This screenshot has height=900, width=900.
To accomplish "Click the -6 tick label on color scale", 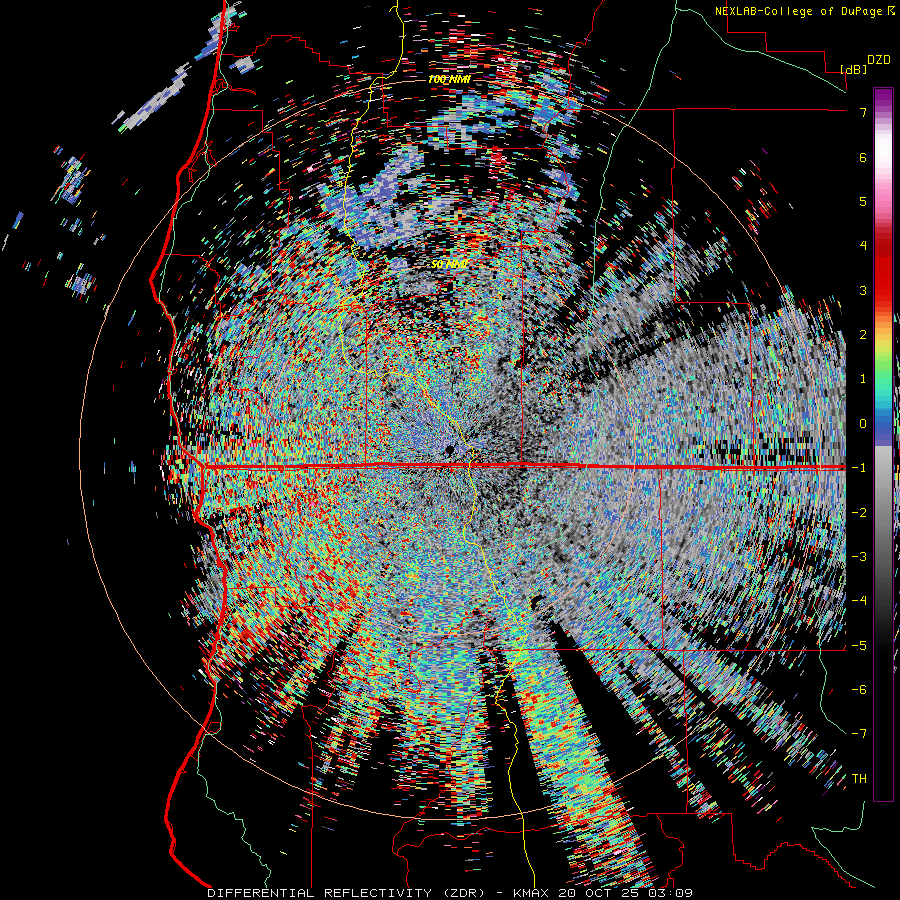I will tap(859, 690).
